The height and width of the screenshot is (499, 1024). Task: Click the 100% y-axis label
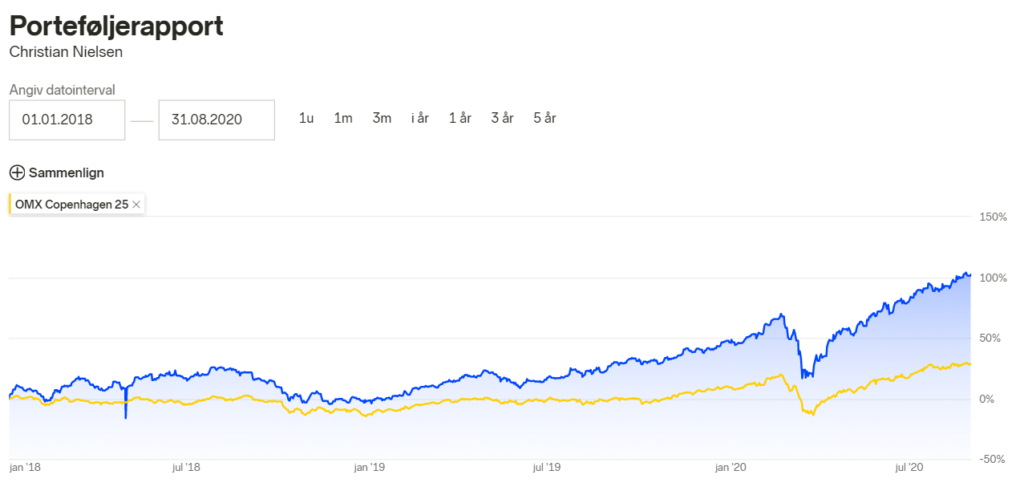point(993,278)
